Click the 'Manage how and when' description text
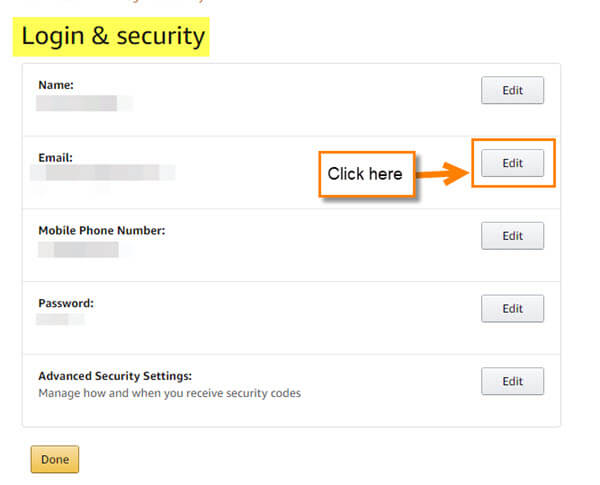The height and width of the screenshot is (485, 600). [170, 393]
